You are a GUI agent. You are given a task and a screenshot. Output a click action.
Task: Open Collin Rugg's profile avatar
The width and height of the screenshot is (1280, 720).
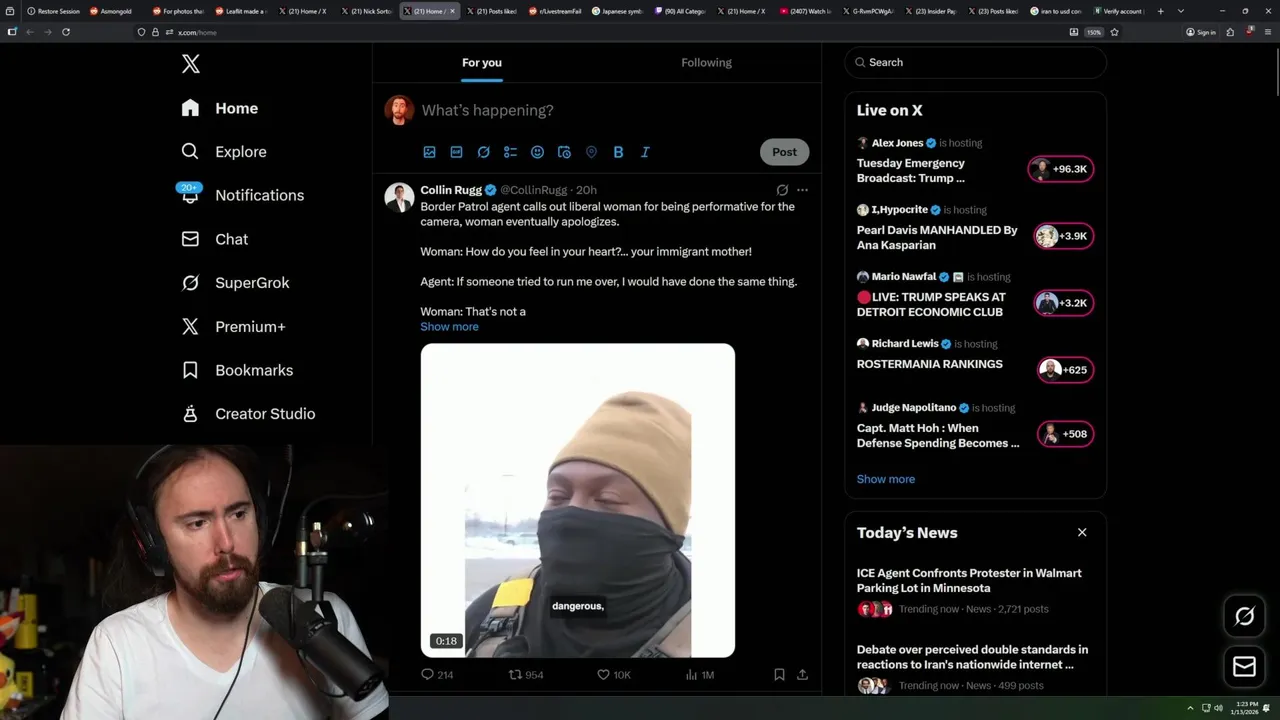[x=400, y=197]
